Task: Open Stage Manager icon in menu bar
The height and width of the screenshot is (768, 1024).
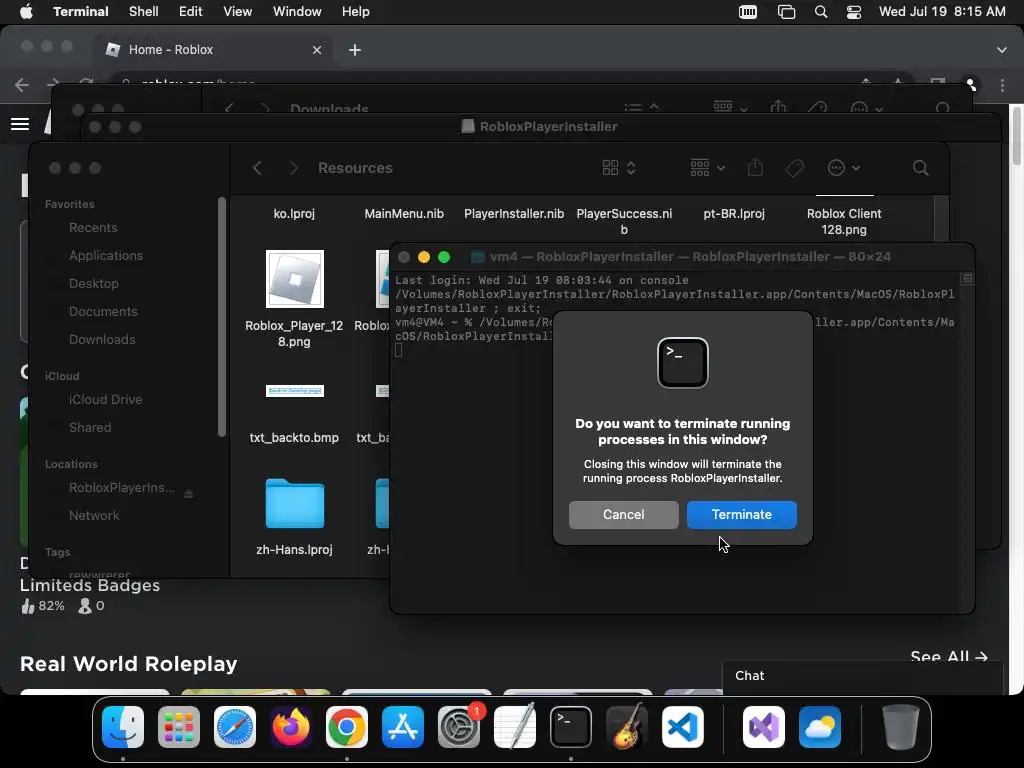Action: 786,12
